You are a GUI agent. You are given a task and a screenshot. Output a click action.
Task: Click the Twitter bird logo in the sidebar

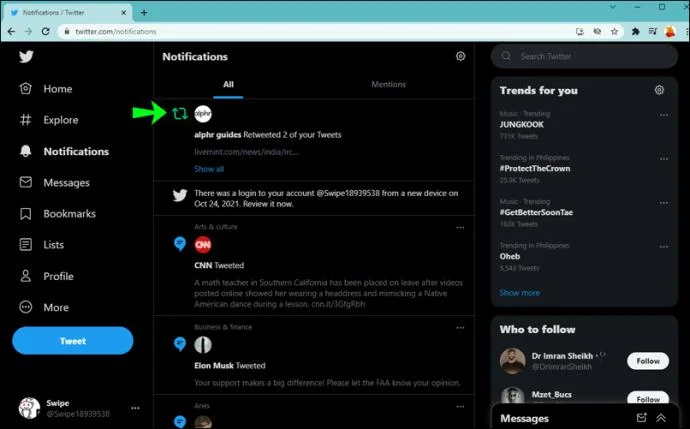click(x=26, y=56)
